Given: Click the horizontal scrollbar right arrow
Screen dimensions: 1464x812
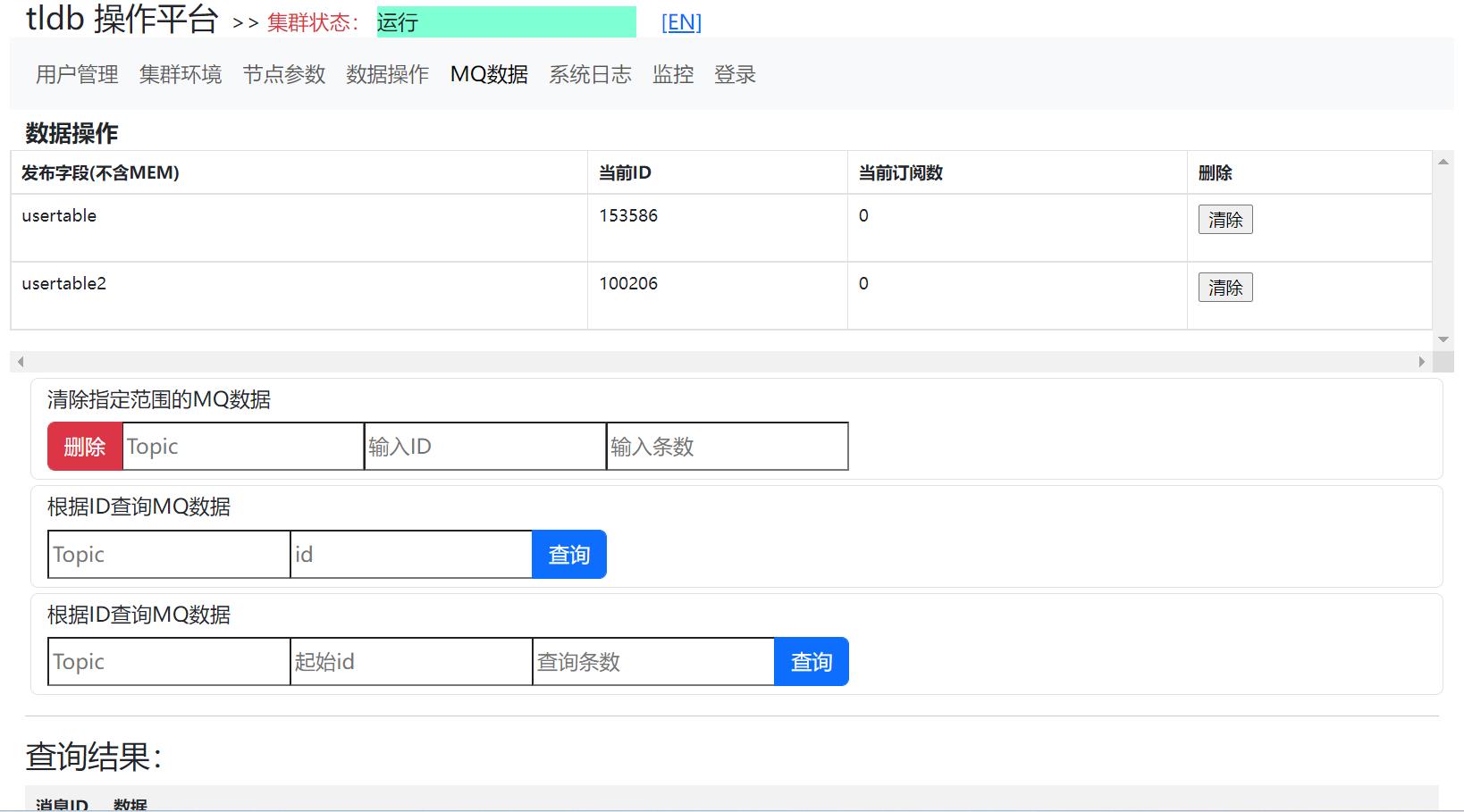Looking at the screenshot, I should point(1421,362).
